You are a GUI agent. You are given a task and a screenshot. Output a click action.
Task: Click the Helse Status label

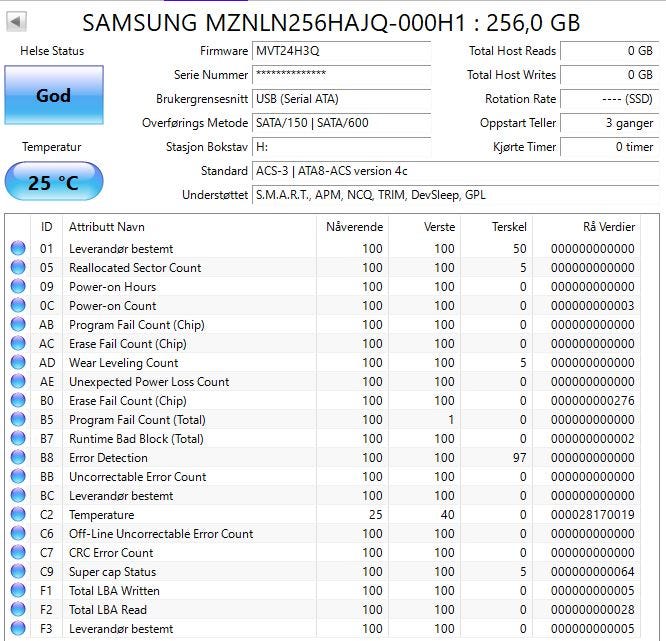tap(52, 51)
